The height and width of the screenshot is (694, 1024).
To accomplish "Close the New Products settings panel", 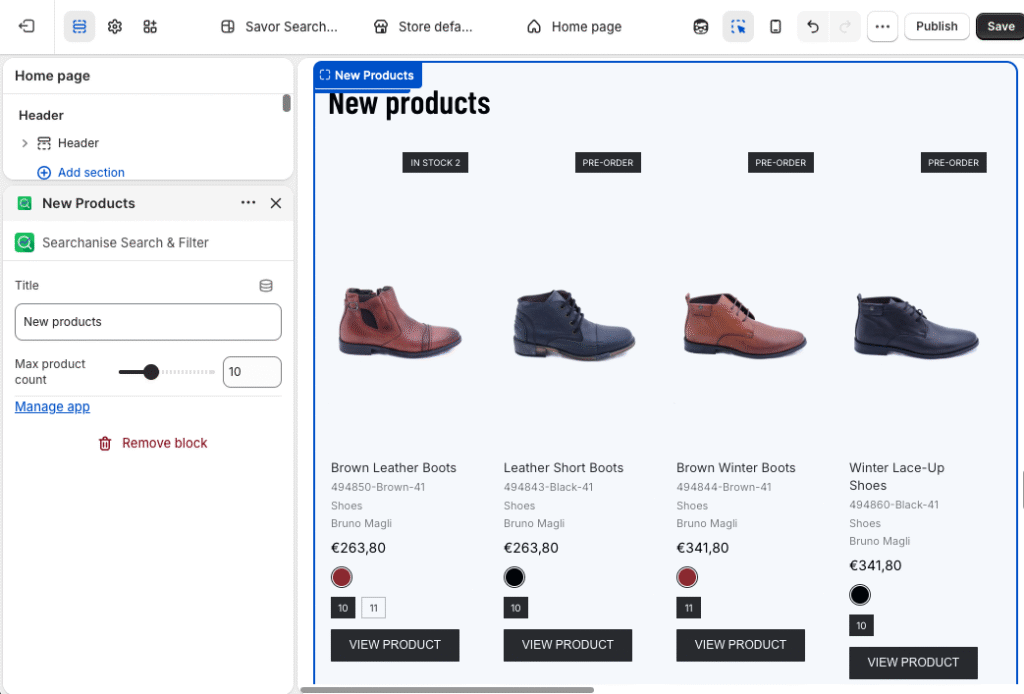I will [276, 203].
